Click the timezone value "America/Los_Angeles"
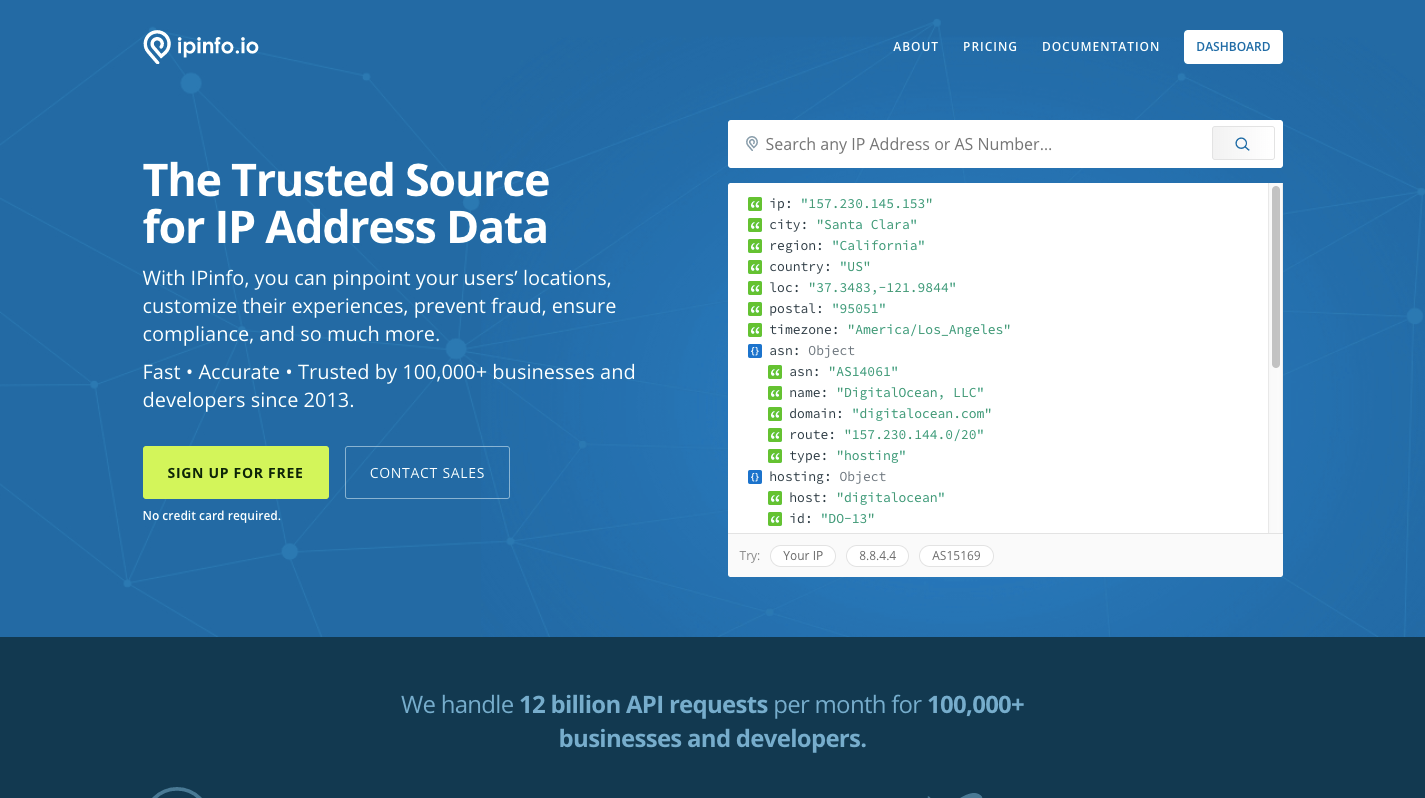 (930, 330)
